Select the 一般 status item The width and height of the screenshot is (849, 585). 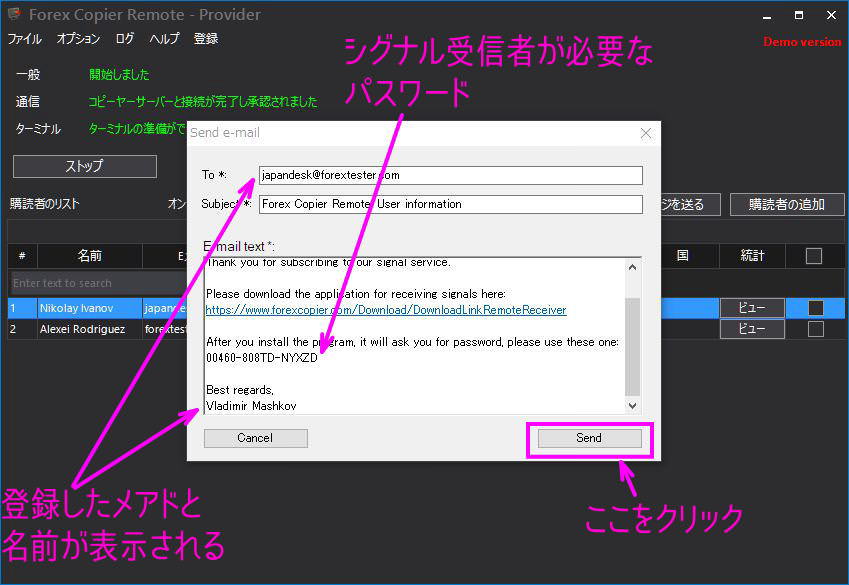click(x=26, y=74)
